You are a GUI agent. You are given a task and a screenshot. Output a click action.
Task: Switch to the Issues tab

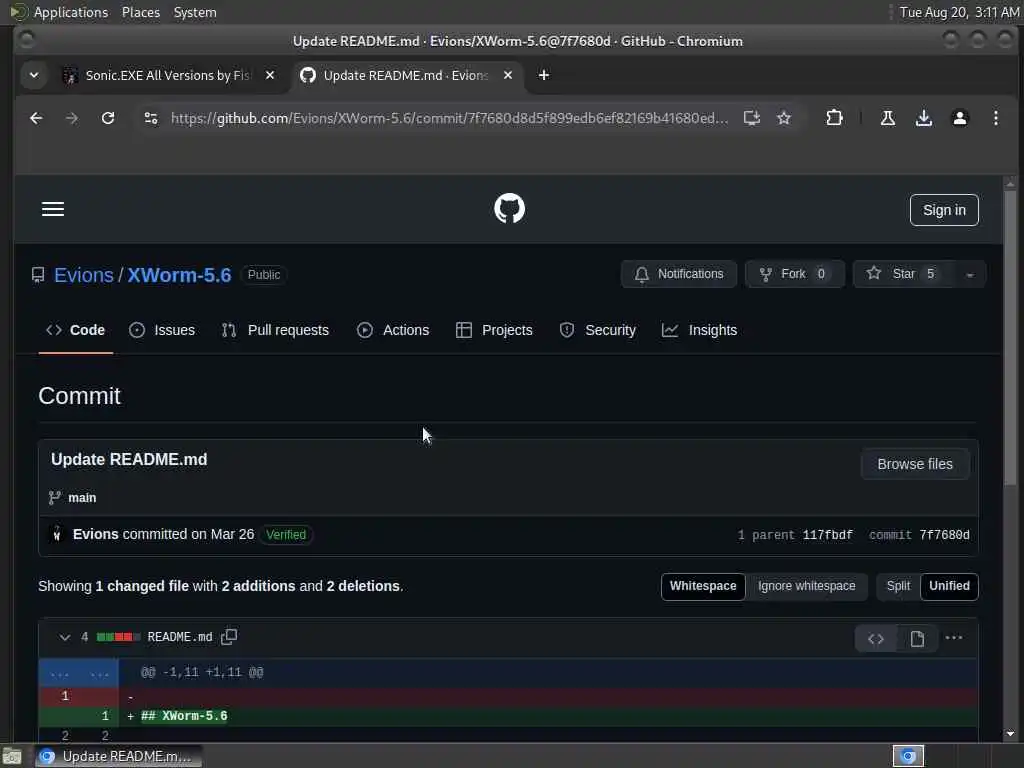coord(162,330)
